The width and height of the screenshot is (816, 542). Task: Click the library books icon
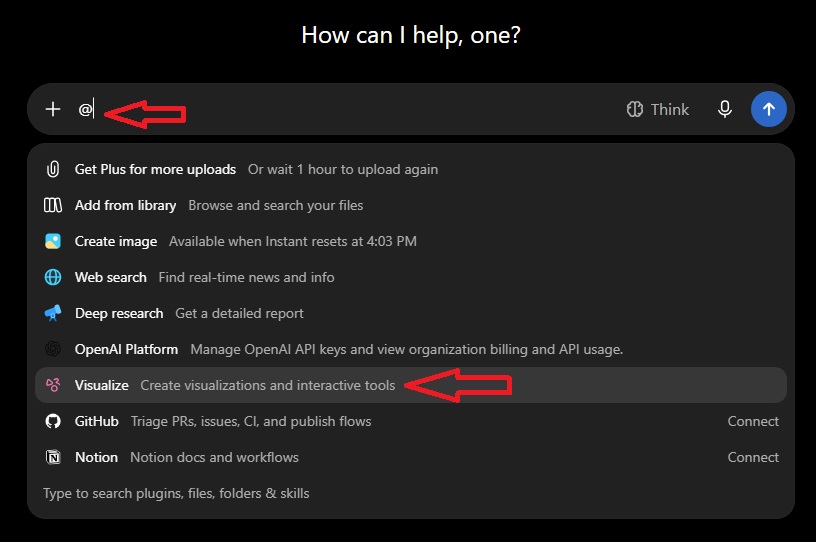click(x=53, y=205)
